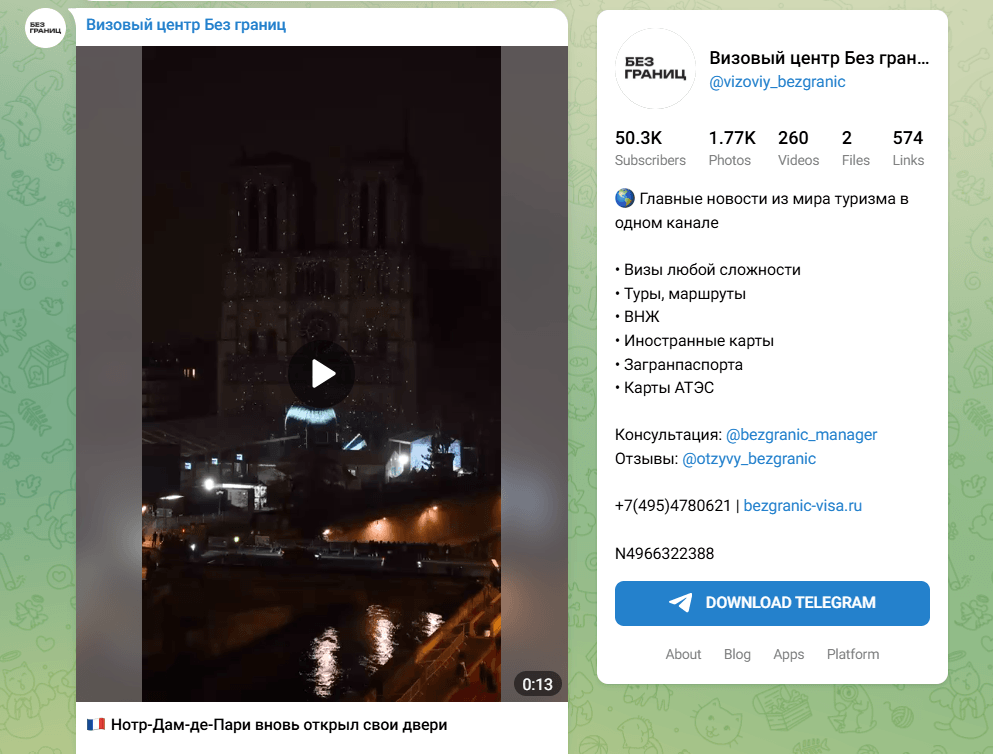The height and width of the screenshot is (754, 993).
Task: Open the About footer link
Action: pos(683,654)
